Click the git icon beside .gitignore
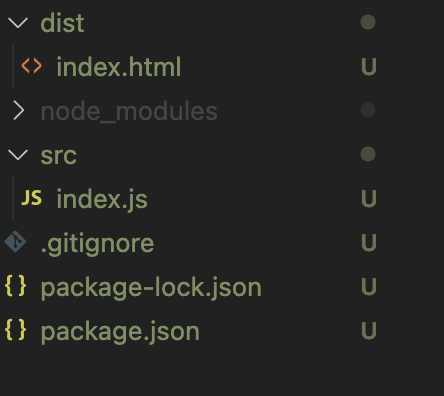This screenshot has width=444, height=396. click(x=15, y=242)
